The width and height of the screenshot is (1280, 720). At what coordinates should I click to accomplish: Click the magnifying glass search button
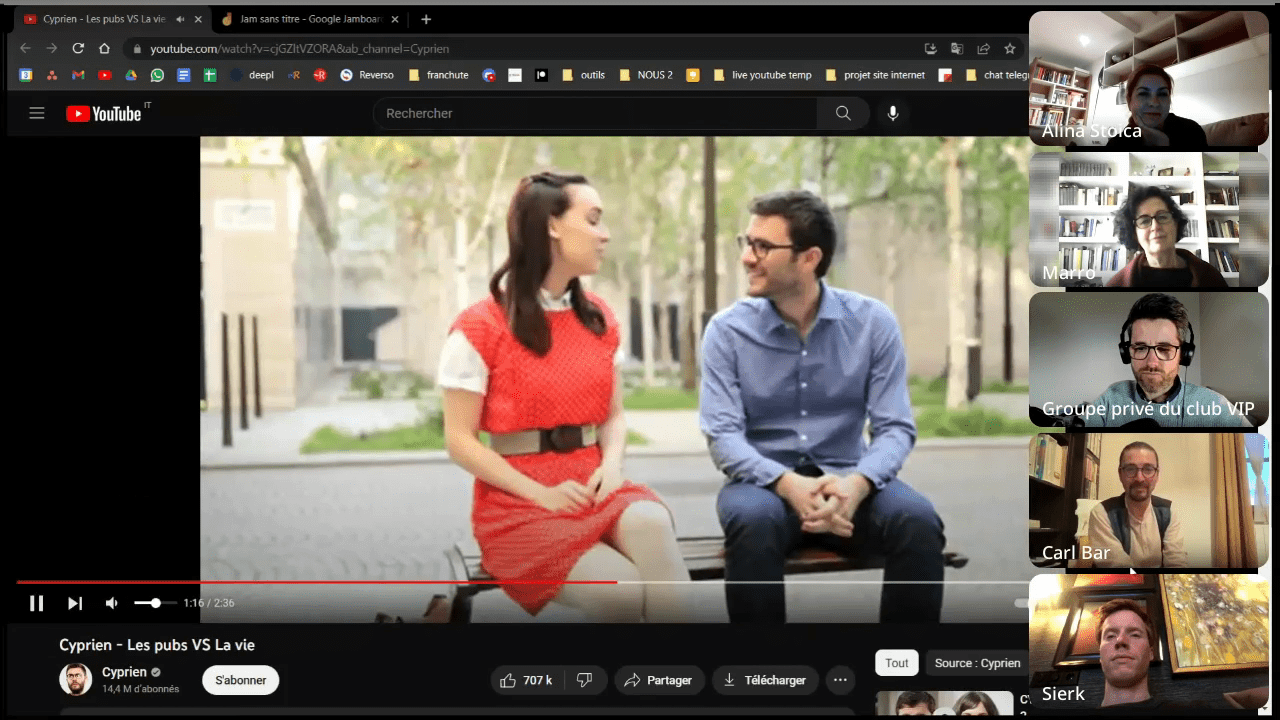point(843,113)
